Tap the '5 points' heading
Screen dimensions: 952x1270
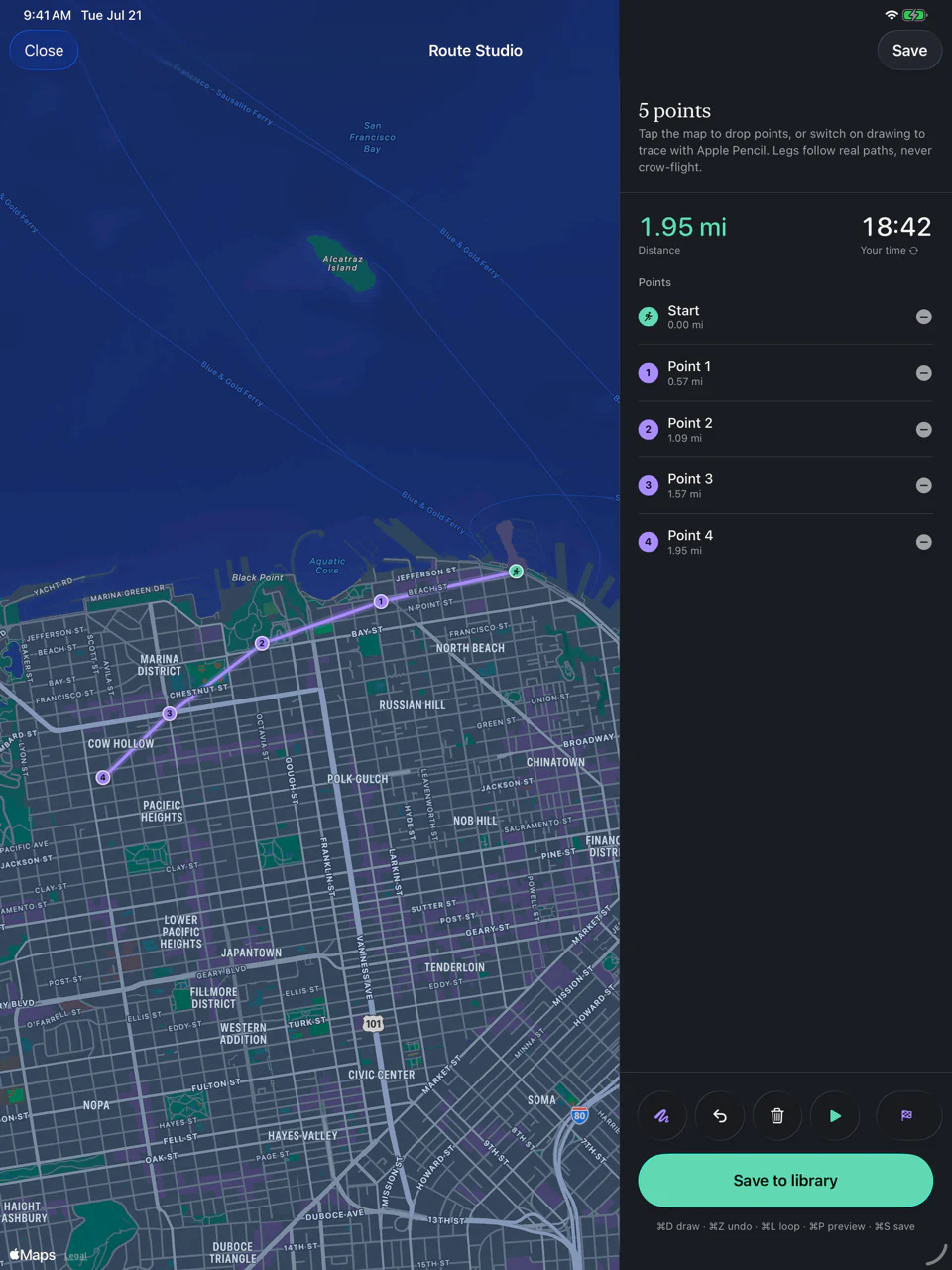click(x=674, y=110)
